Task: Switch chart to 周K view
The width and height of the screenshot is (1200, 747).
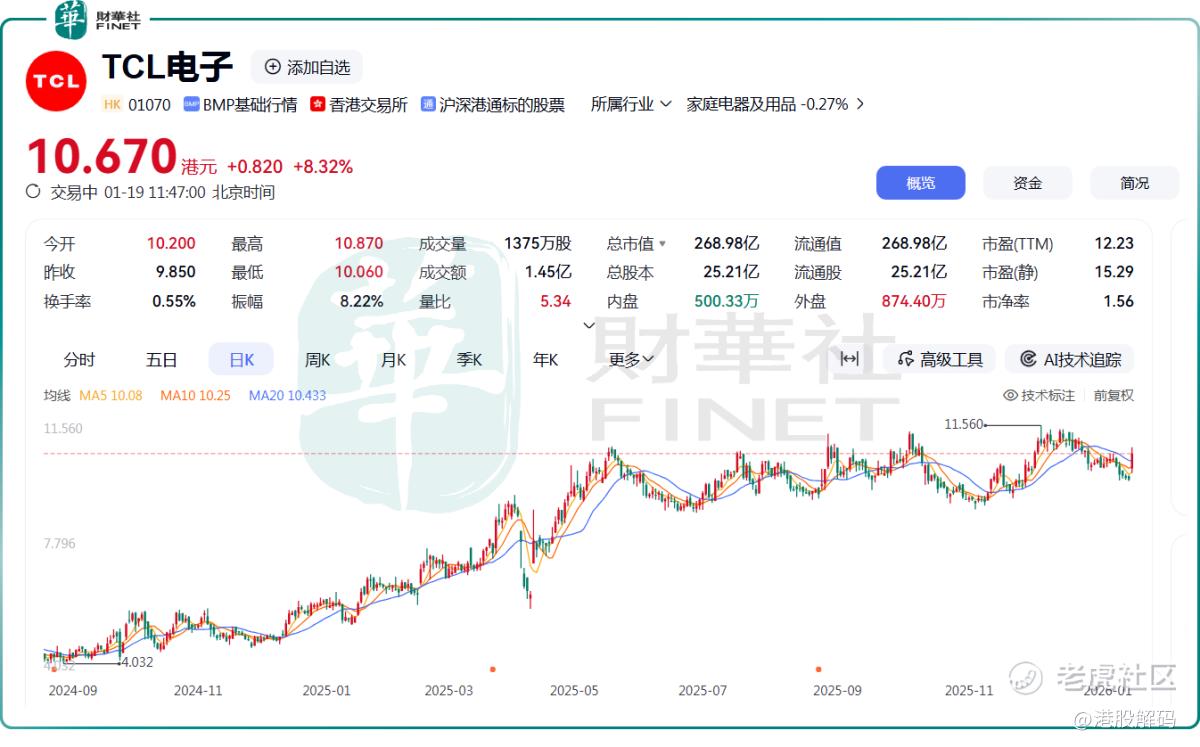Action: click(317, 360)
